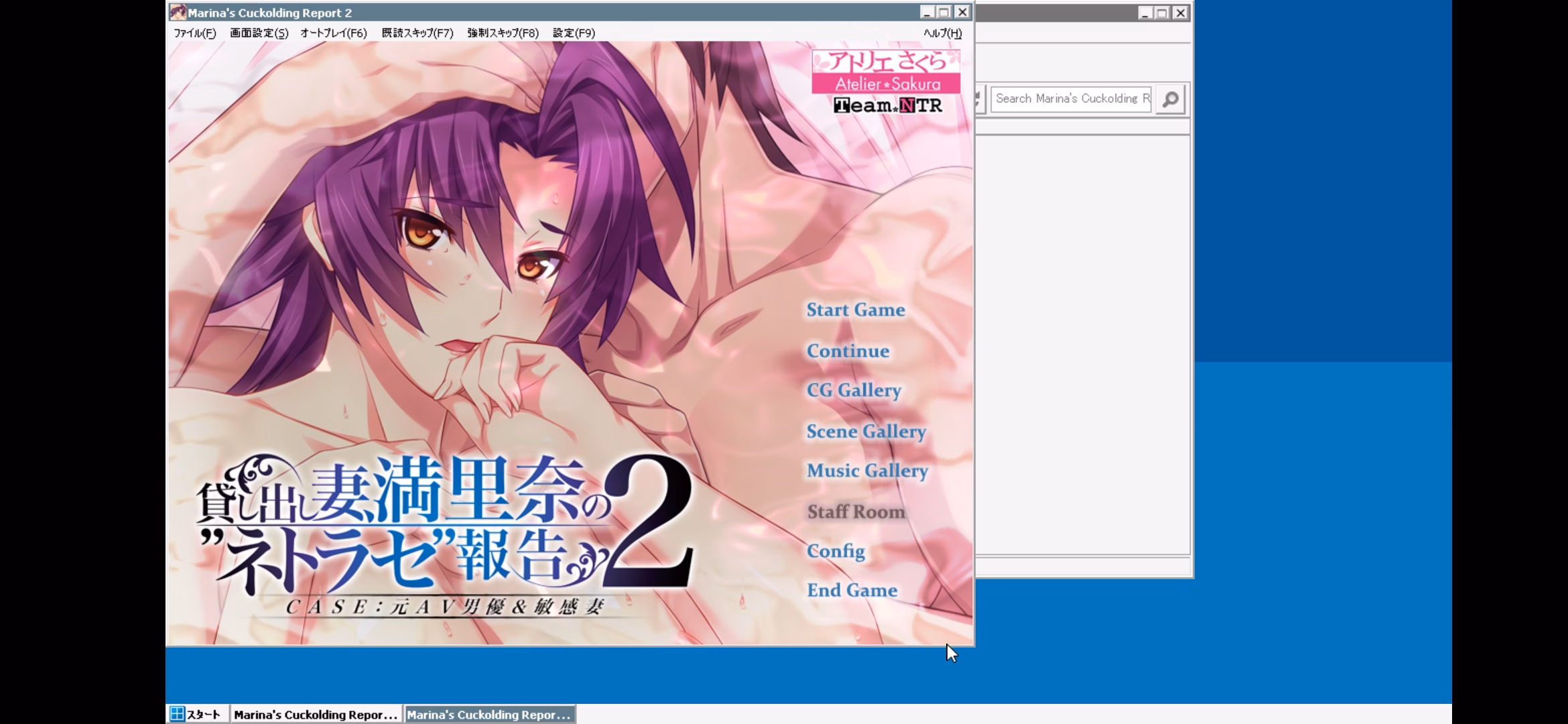This screenshot has width=1568, height=724.
Task: Open the 画面設定(S) menu
Action: 259,33
